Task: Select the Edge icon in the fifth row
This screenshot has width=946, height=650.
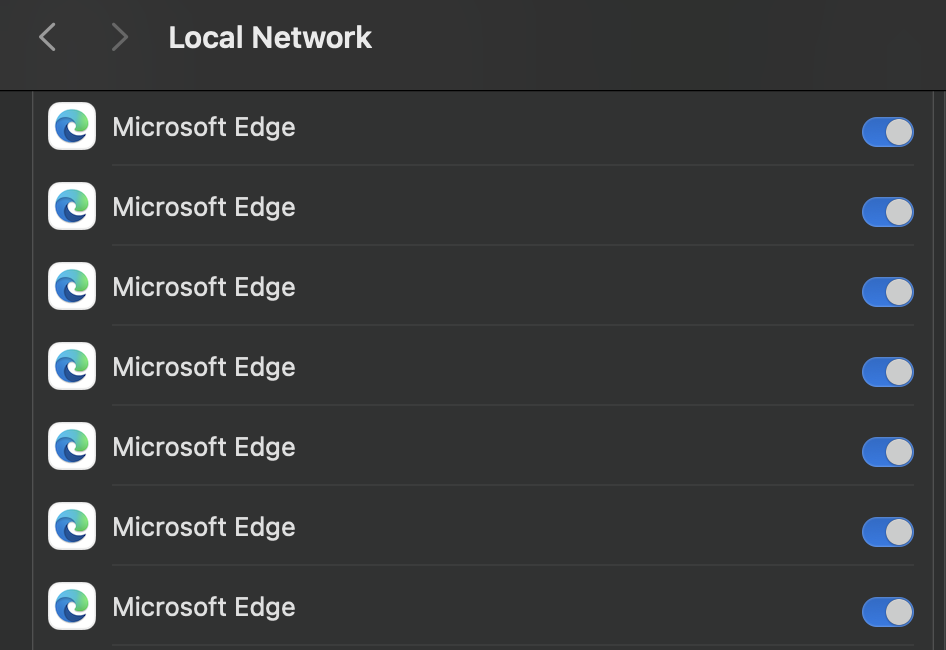Action: click(x=72, y=447)
